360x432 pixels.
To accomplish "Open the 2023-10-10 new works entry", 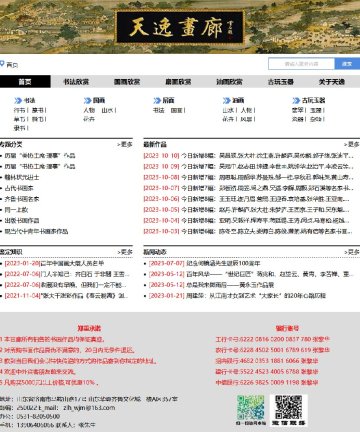I will point(248,156).
